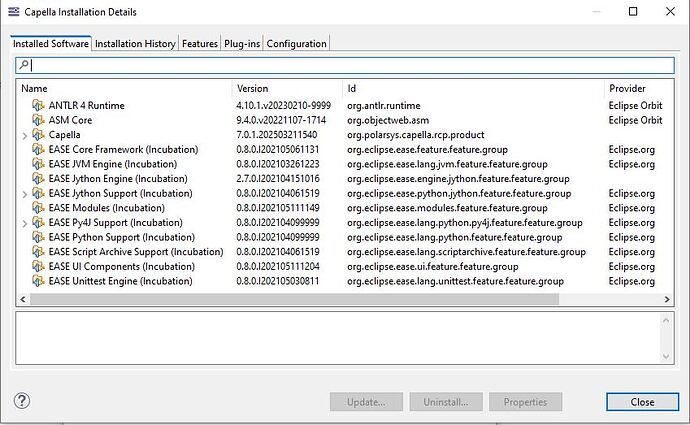Click the ANTLR 4 Runtime feature icon
Viewport: 690px width, 425px height.
pyautogui.click(x=38, y=106)
